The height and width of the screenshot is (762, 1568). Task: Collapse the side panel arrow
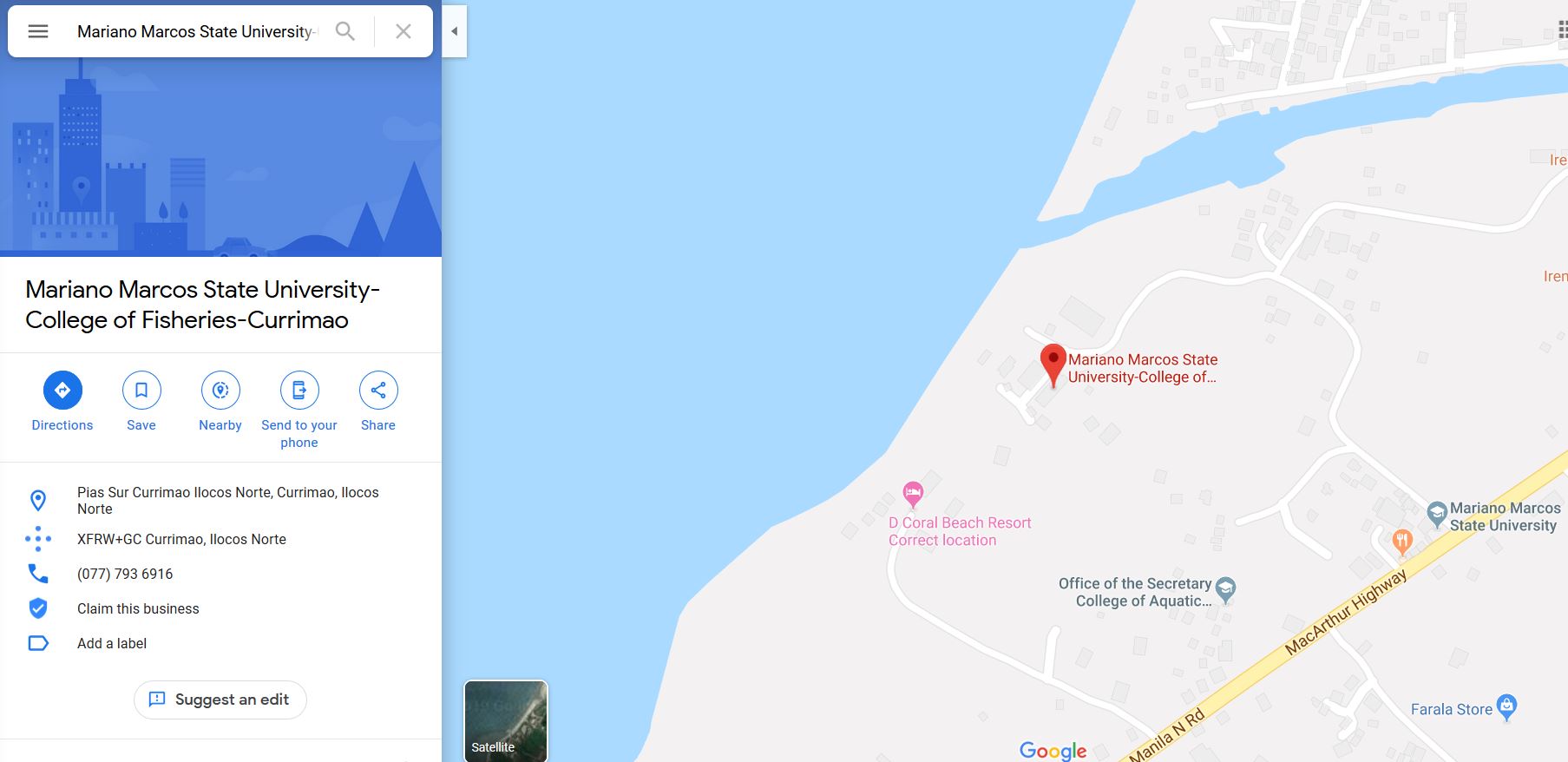454,31
